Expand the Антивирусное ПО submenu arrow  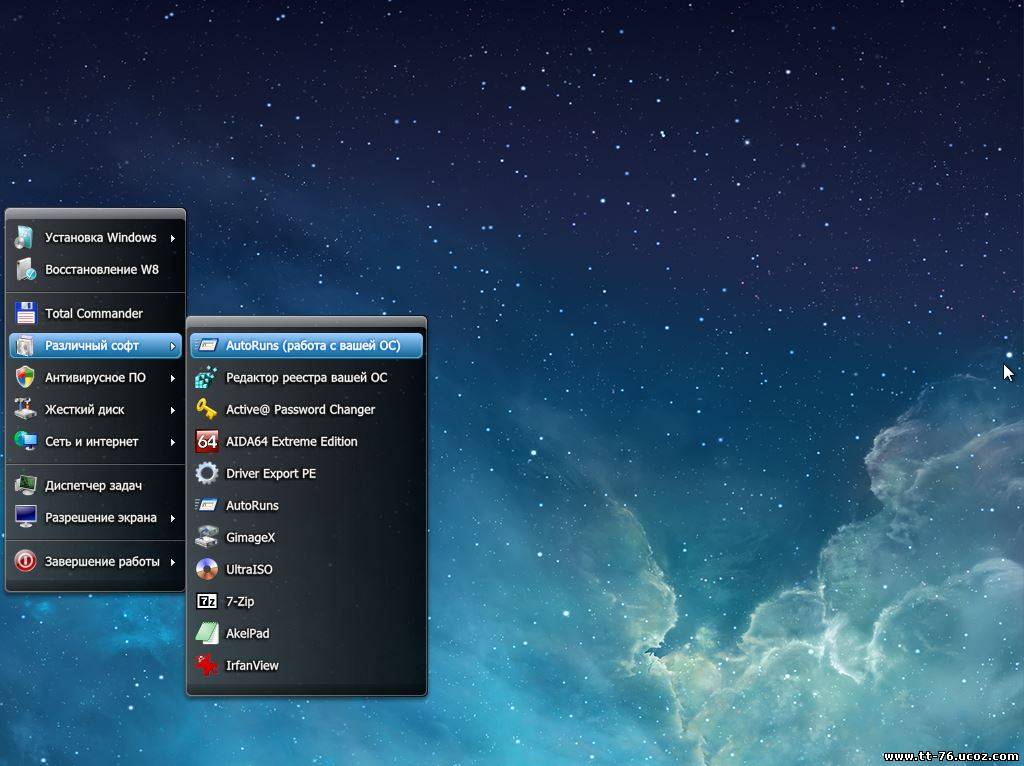click(172, 378)
